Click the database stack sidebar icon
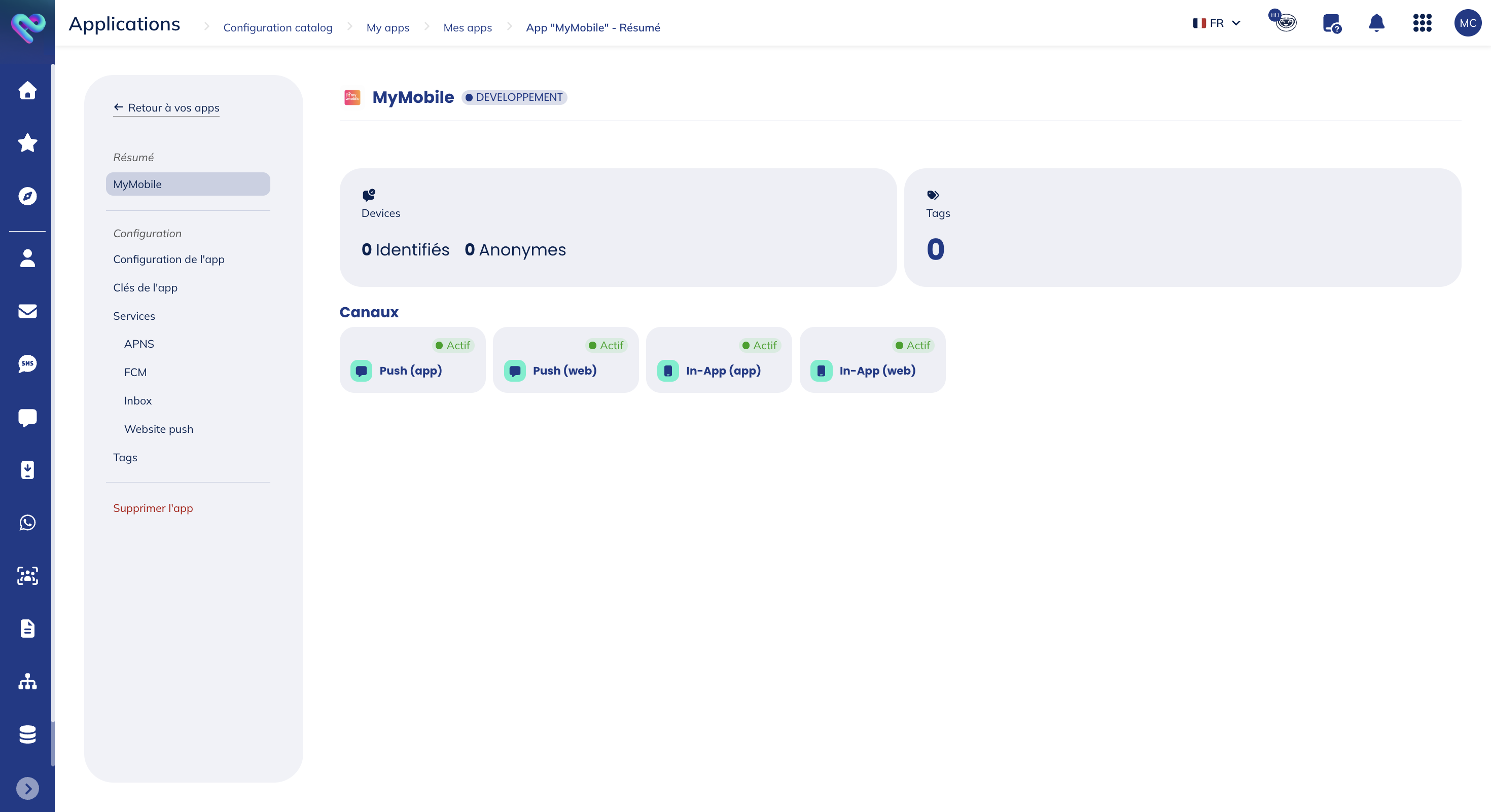Image resolution: width=1491 pixels, height=812 pixels. click(27, 734)
